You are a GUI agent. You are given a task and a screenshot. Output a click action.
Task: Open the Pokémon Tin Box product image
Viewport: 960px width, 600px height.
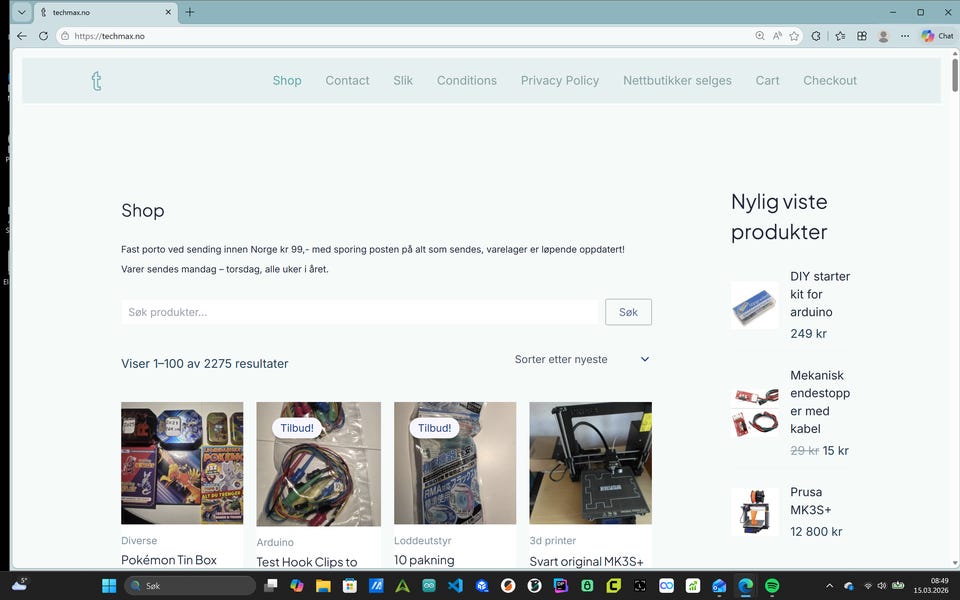click(182, 463)
